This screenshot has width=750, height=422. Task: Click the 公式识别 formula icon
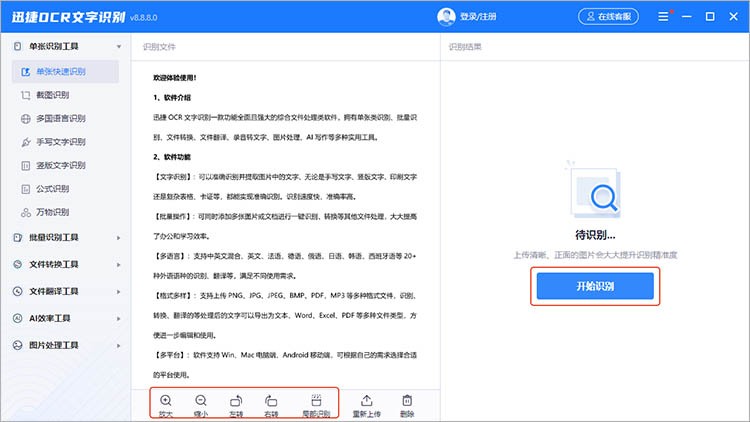tap(26, 189)
